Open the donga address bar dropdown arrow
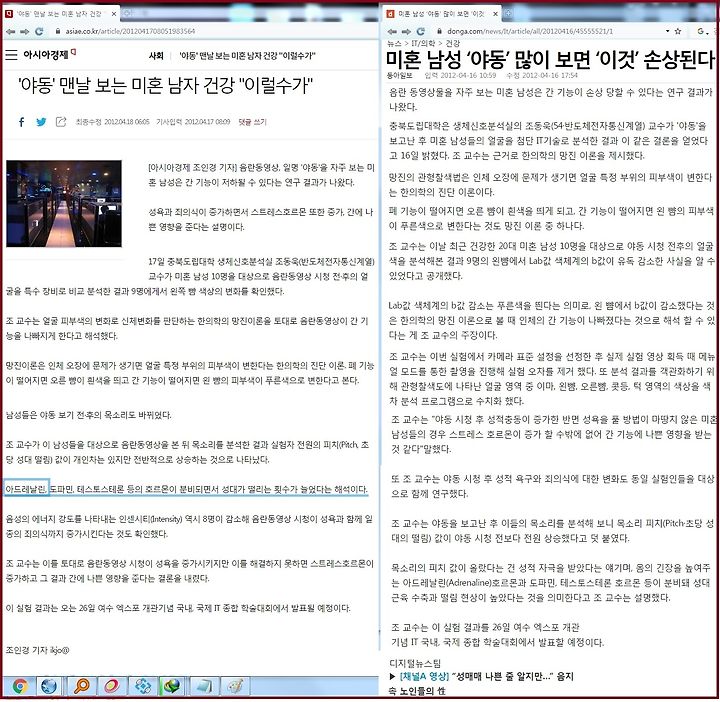The image size is (720, 702). (667, 31)
